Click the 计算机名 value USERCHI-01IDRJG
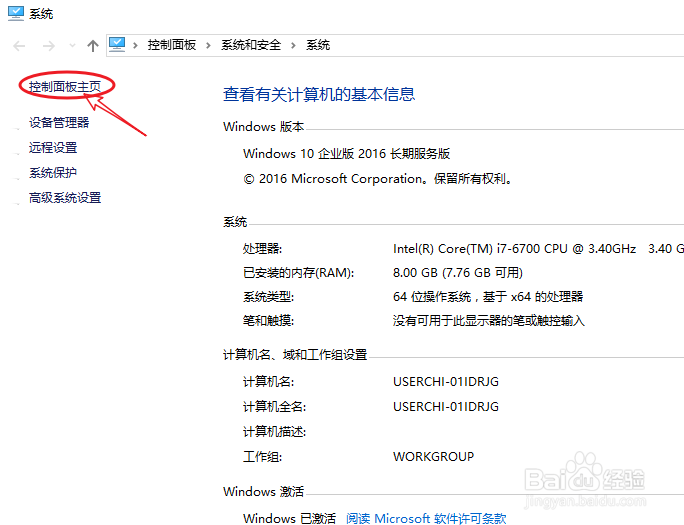This screenshot has width=684, height=525. pyautogui.click(x=446, y=382)
